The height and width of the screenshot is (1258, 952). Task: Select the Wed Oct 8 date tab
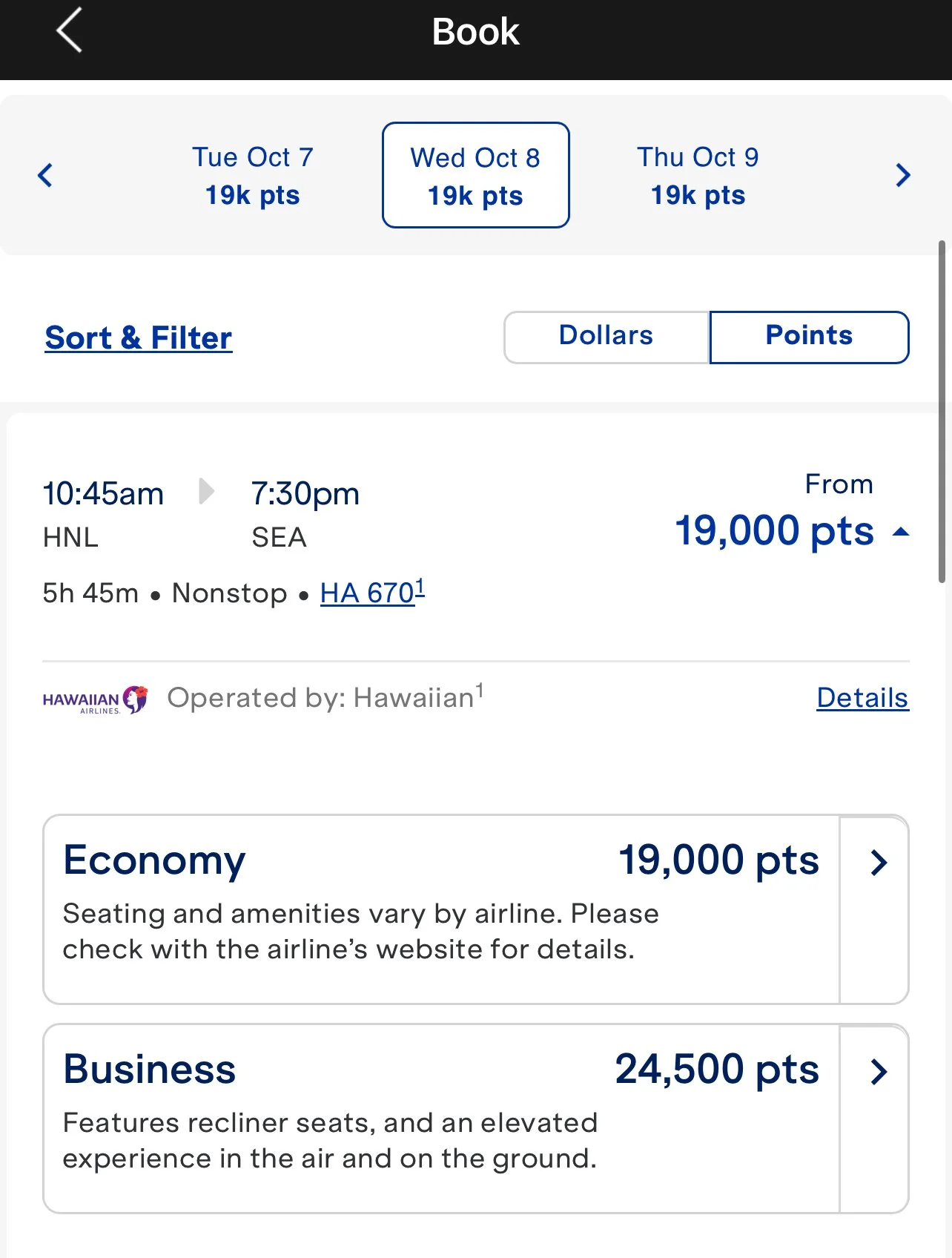(475, 176)
